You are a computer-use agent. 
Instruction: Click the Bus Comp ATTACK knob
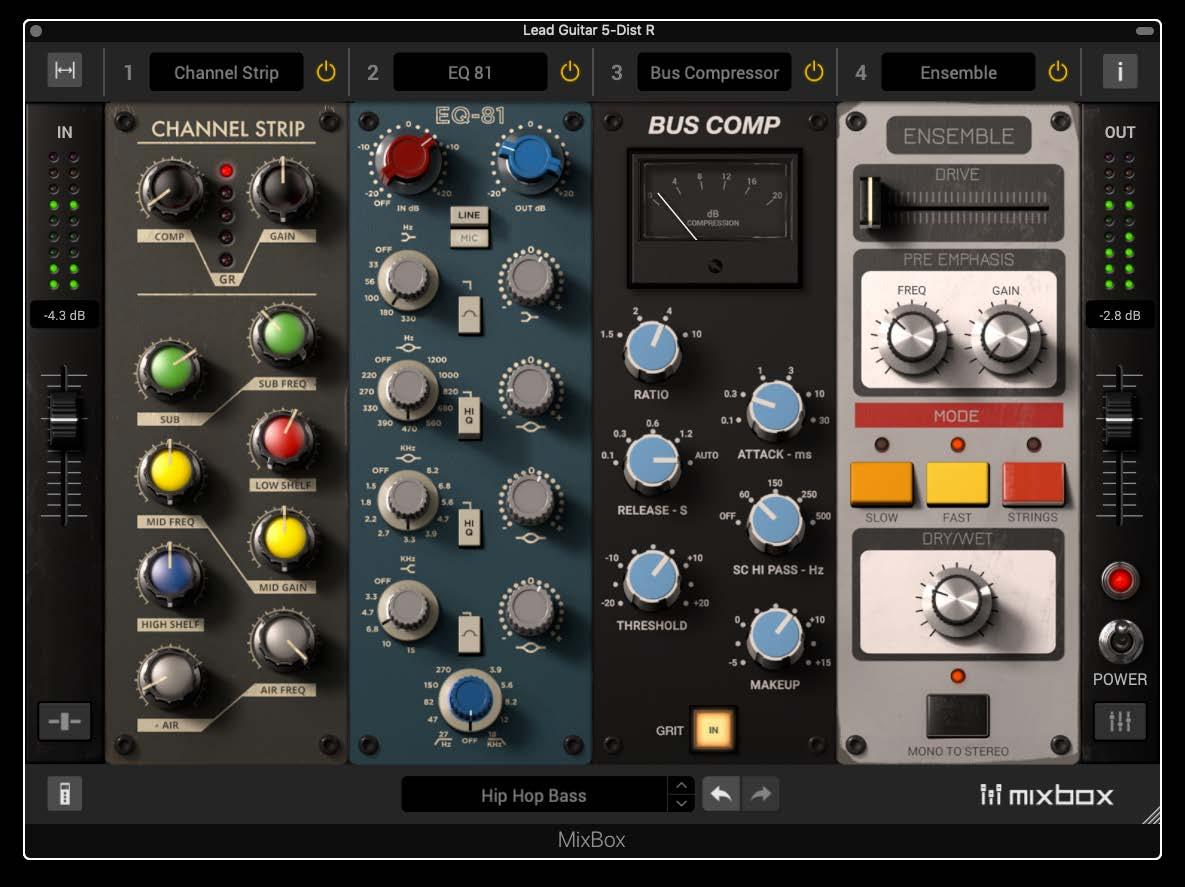pyautogui.click(x=775, y=408)
